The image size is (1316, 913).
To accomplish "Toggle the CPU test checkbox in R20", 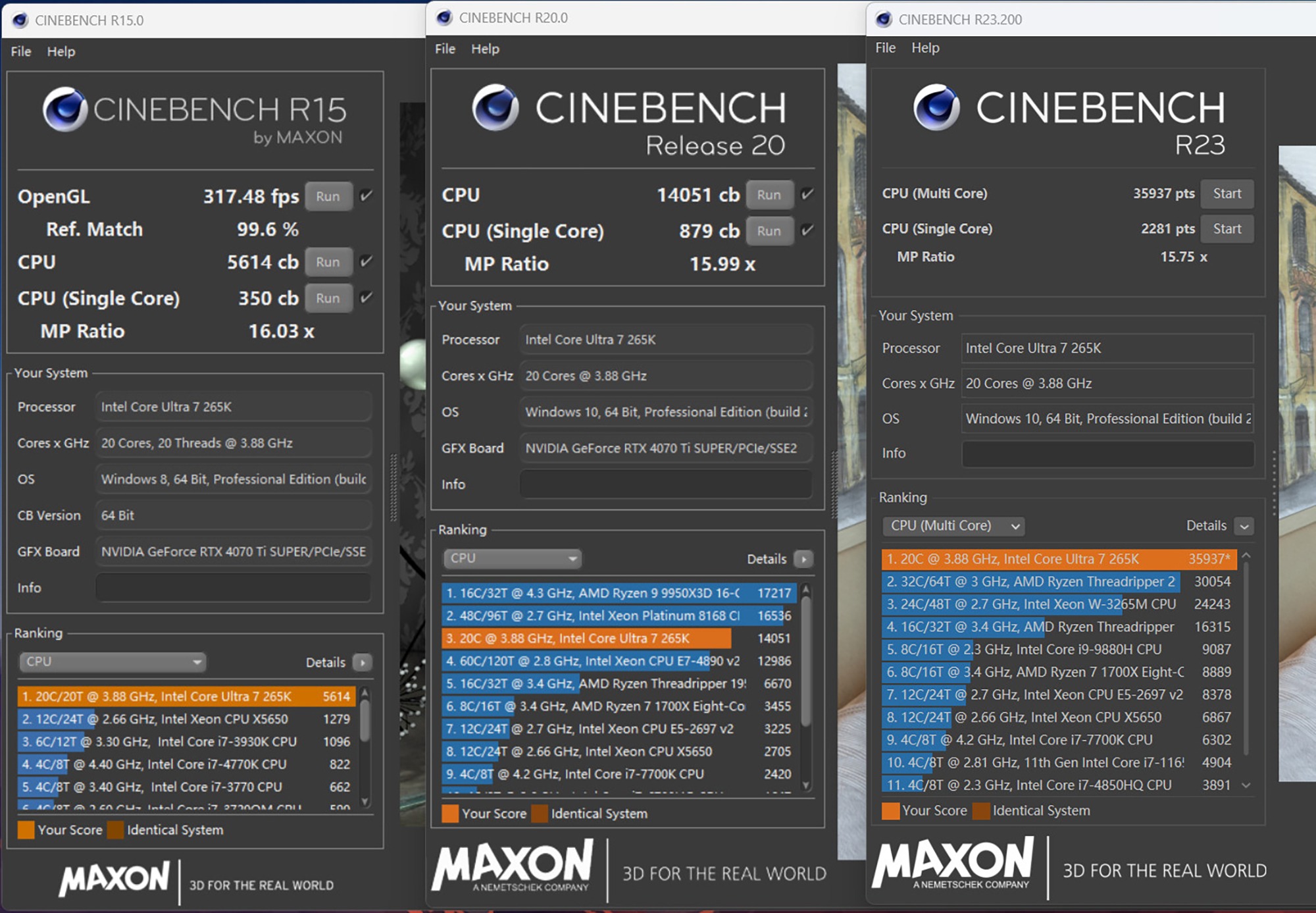I will tap(807, 194).
